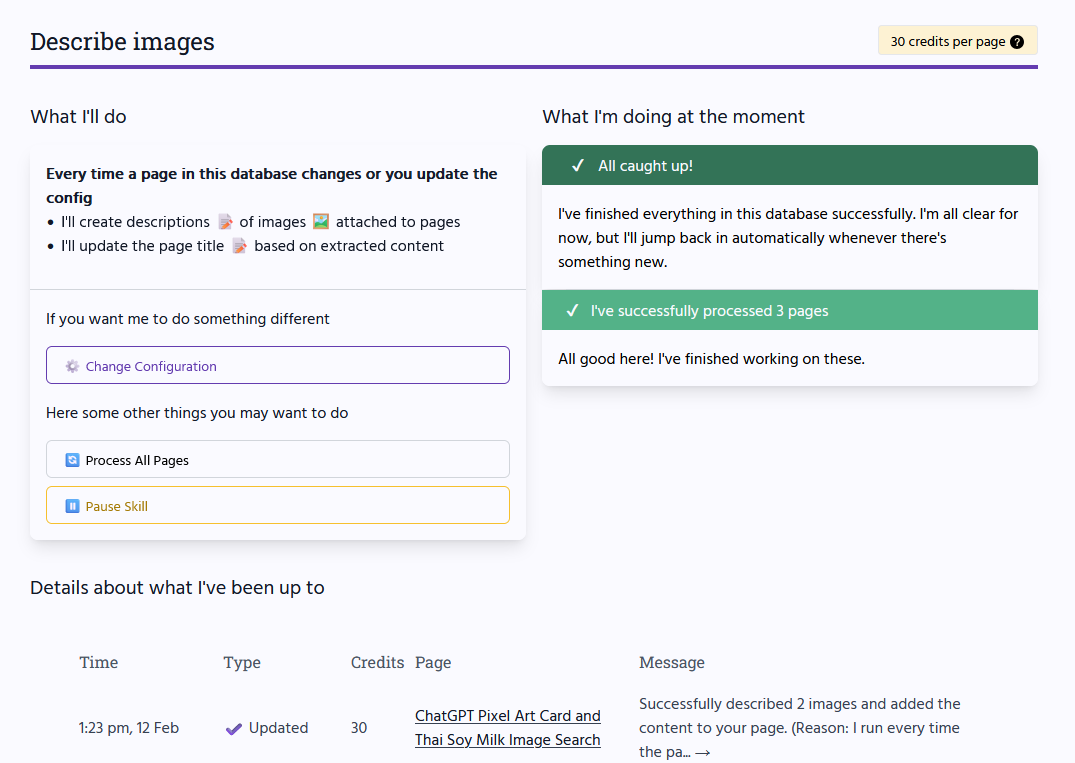Click the pause icon in Pause Skill

click(72, 506)
